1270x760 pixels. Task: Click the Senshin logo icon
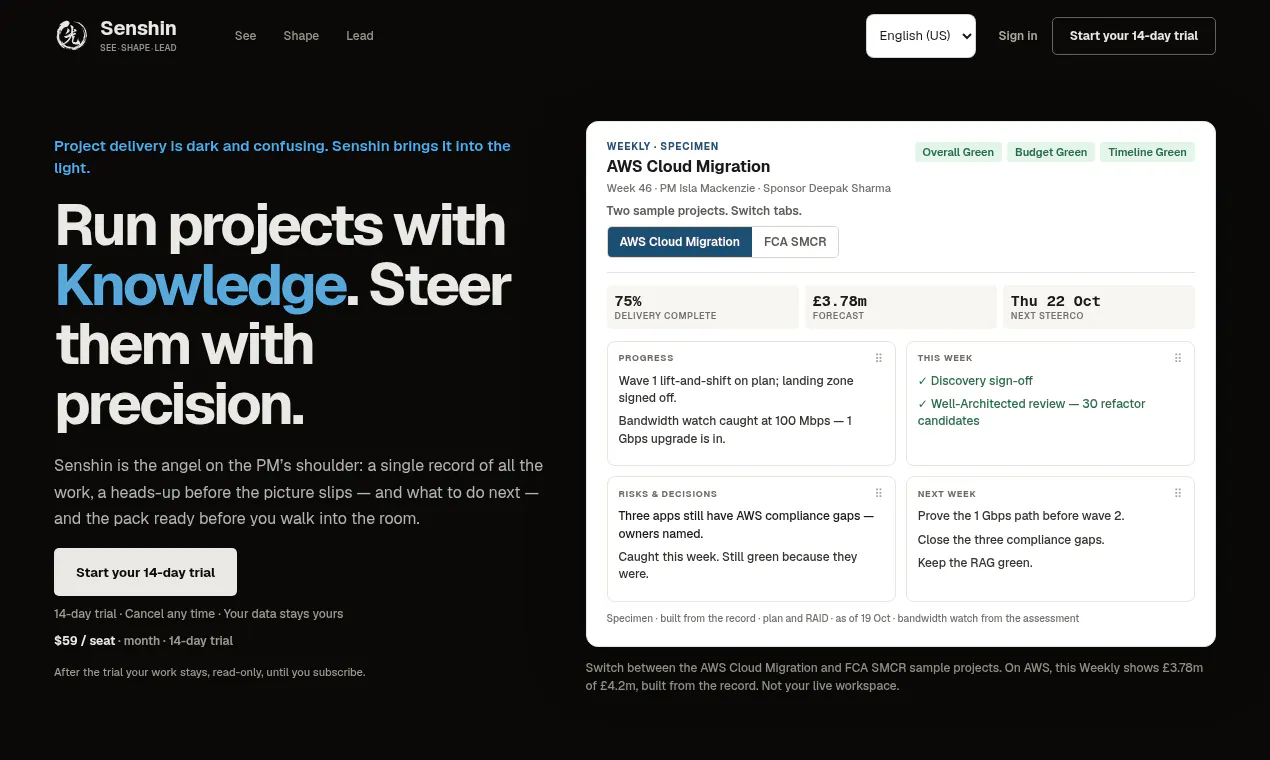tap(71, 36)
